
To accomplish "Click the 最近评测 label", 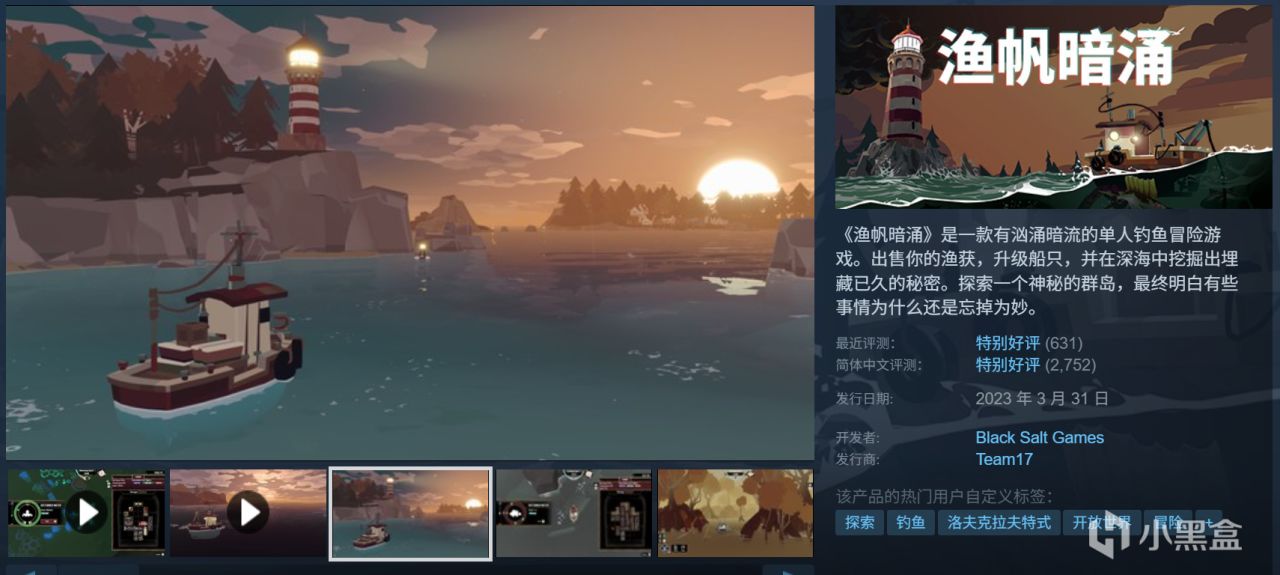I will (x=866, y=344).
